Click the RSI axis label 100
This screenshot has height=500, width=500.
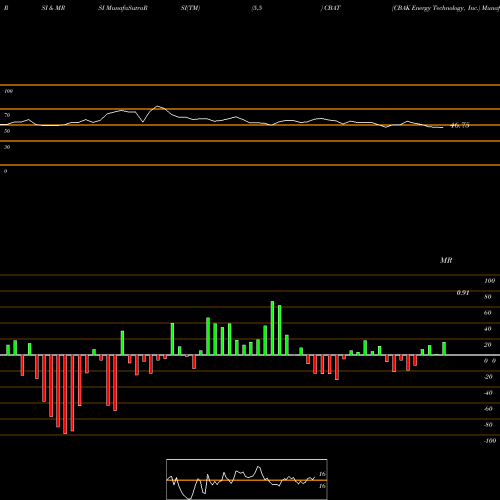[9, 91]
